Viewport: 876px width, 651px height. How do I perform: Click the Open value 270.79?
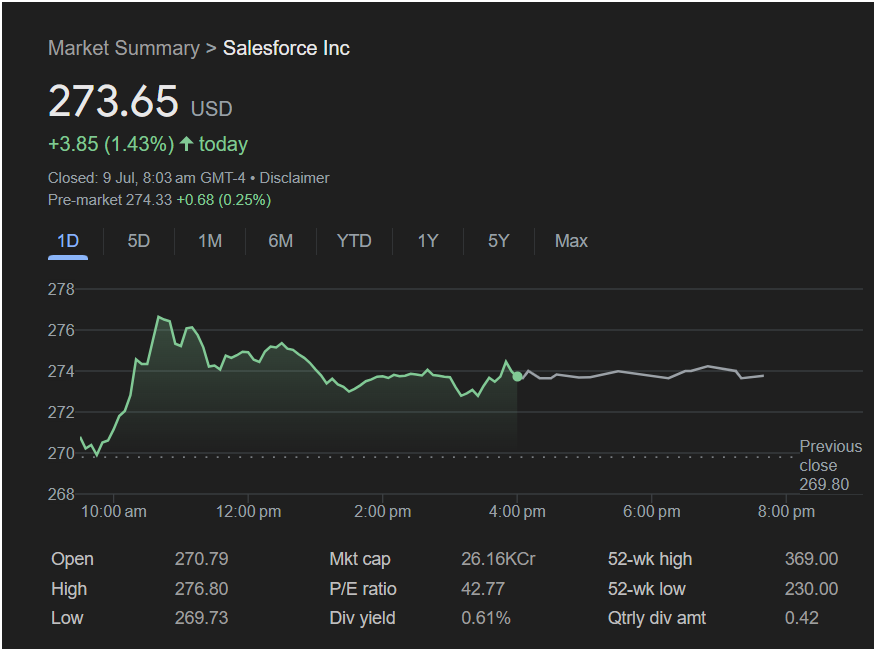202,559
